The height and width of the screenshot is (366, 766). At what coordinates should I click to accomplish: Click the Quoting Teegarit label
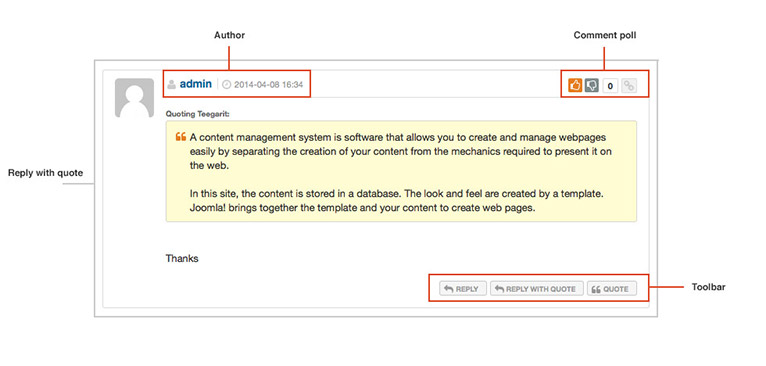[x=198, y=114]
